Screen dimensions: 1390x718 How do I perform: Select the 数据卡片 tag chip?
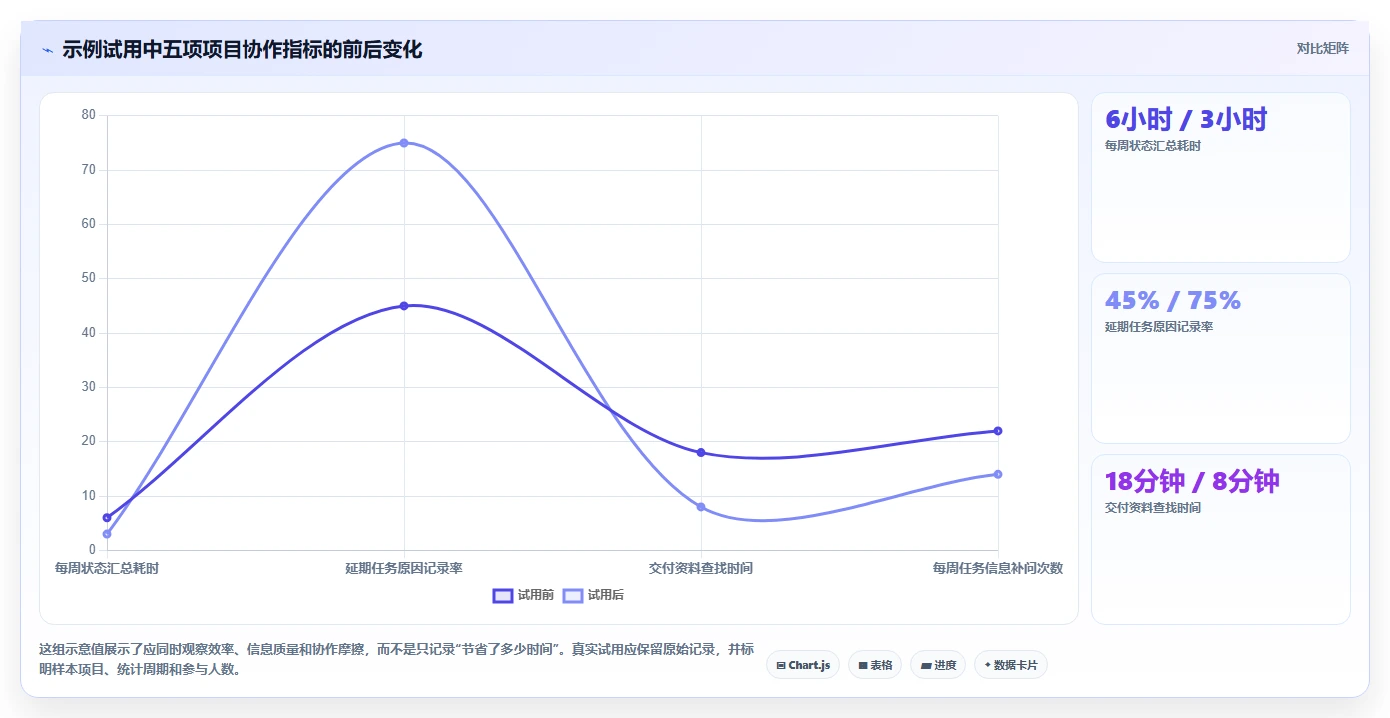click(1011, 665)
